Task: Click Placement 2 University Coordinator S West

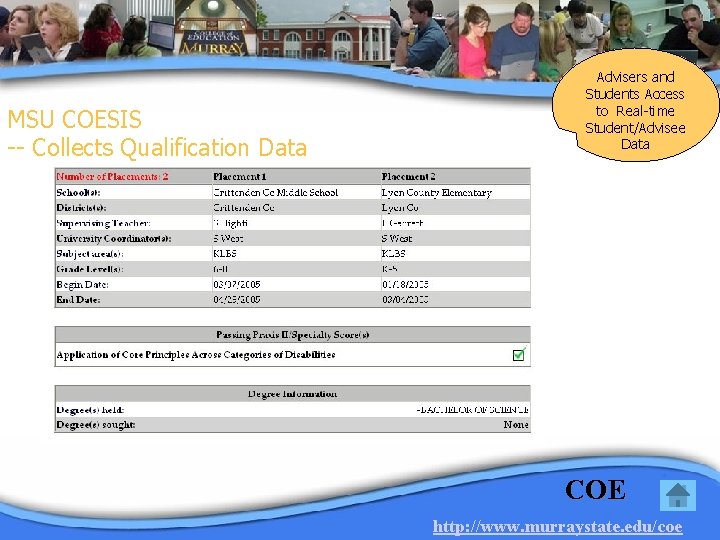Action: click(396, 238)
